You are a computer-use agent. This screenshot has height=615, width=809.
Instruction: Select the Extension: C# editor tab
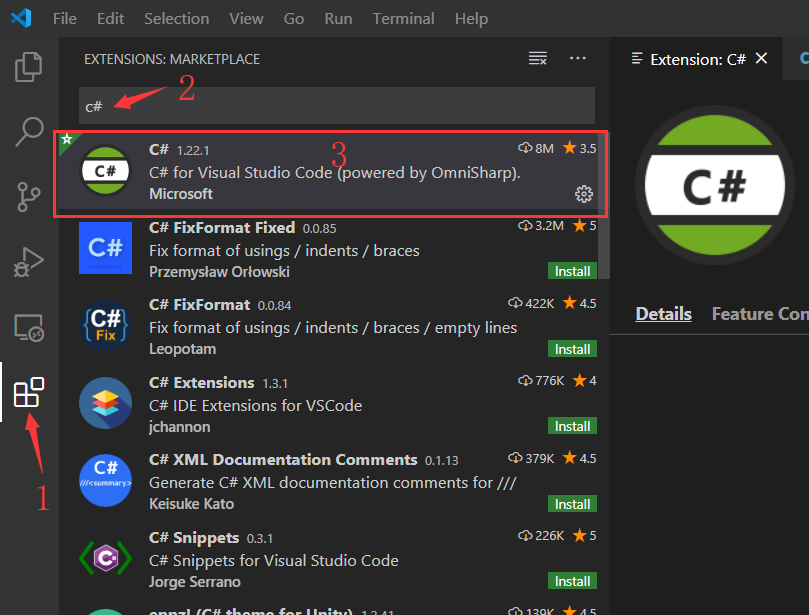696,59
